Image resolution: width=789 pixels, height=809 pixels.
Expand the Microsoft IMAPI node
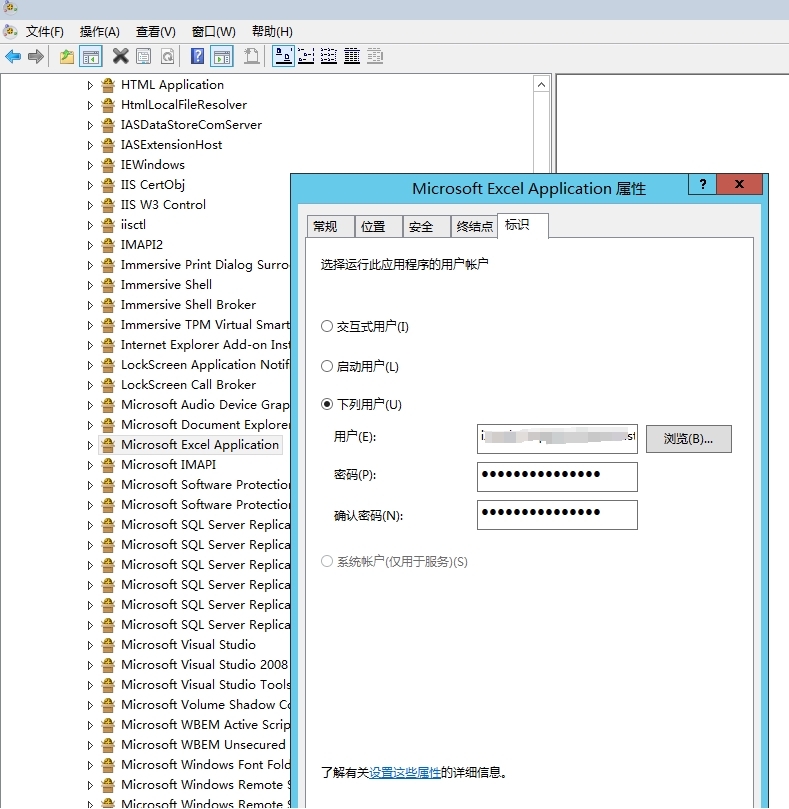pos(90,465)
